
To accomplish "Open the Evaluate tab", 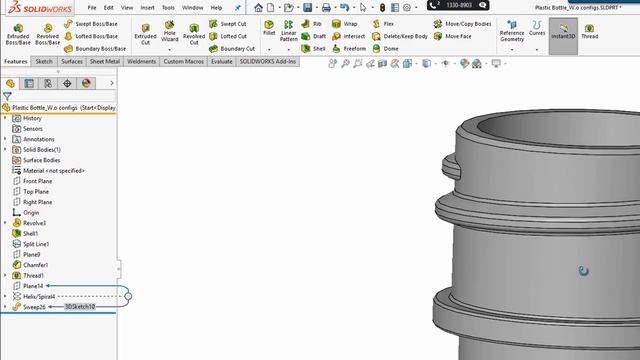I will point(222,62).
